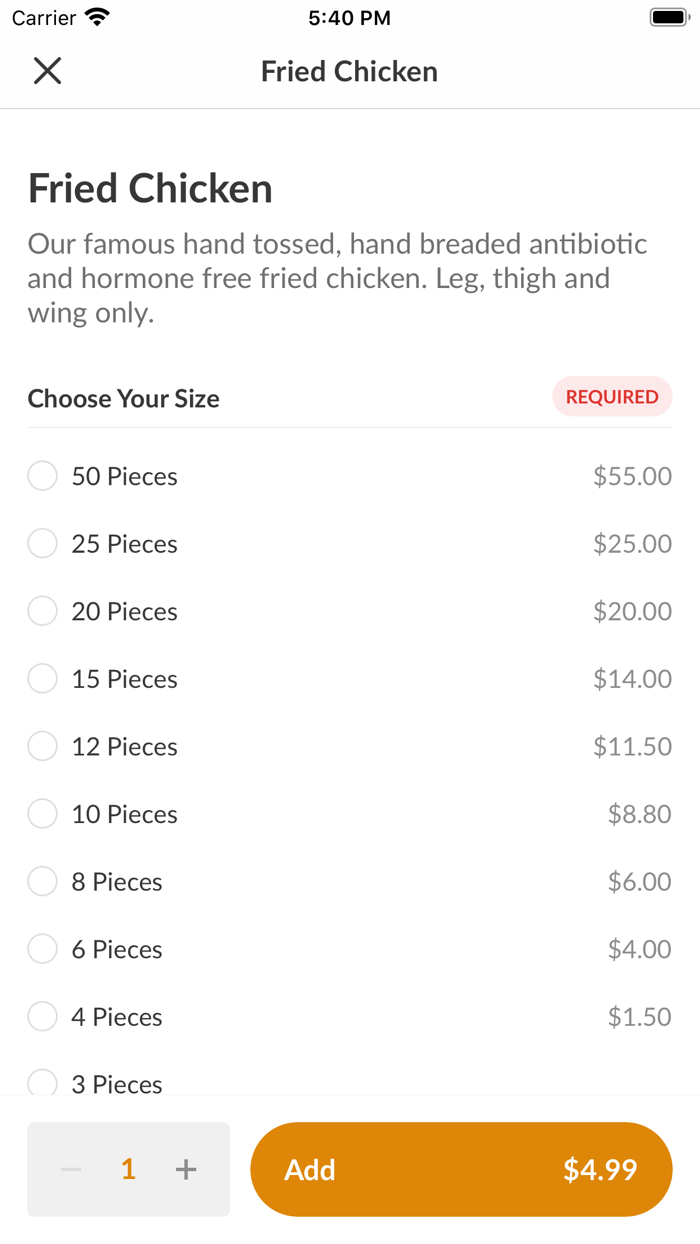
Task: Choose the 4 Pieces size
Action: pyautogui.click(x=42, y=1017)
